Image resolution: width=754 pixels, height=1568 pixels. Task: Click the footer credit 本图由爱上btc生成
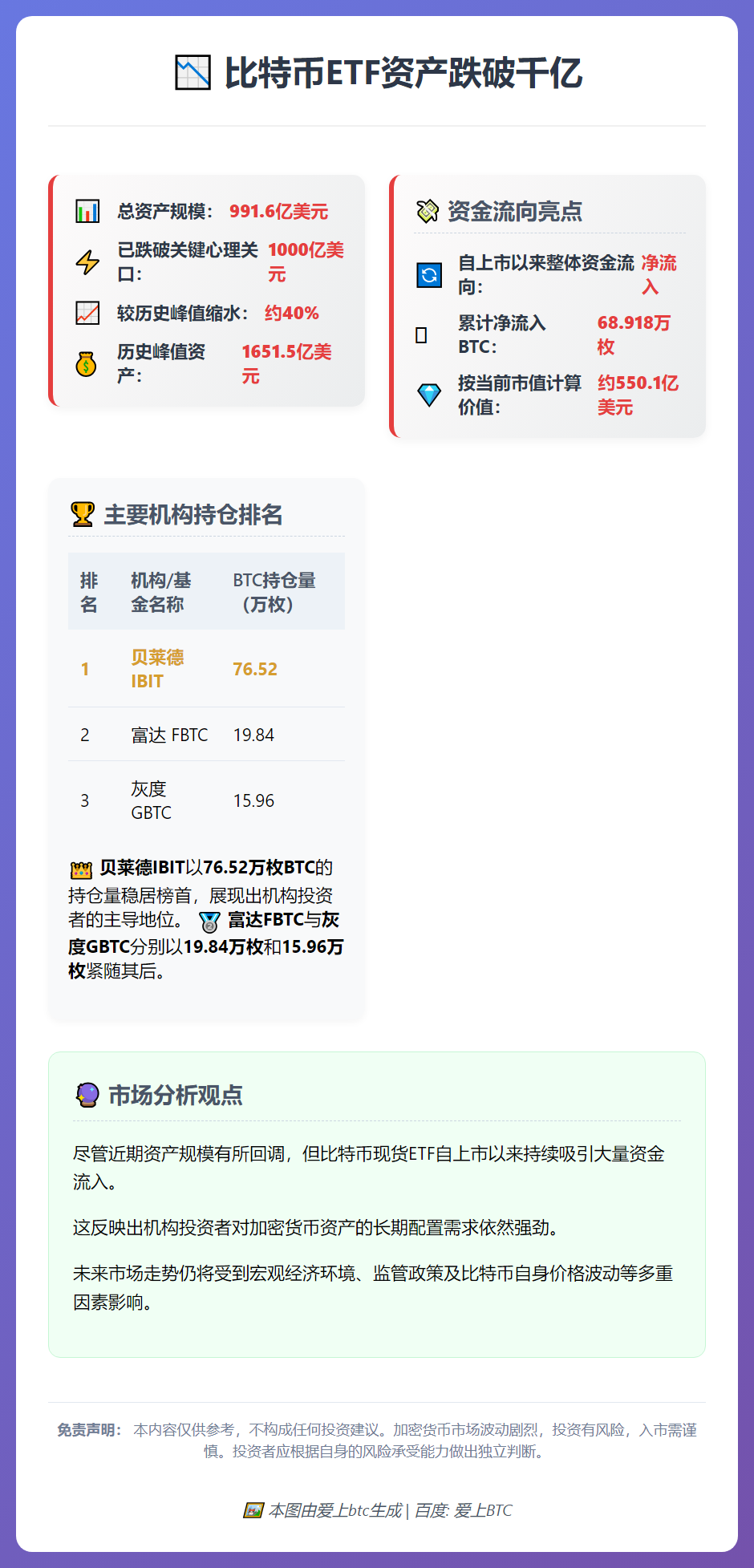click(335, 1511)
